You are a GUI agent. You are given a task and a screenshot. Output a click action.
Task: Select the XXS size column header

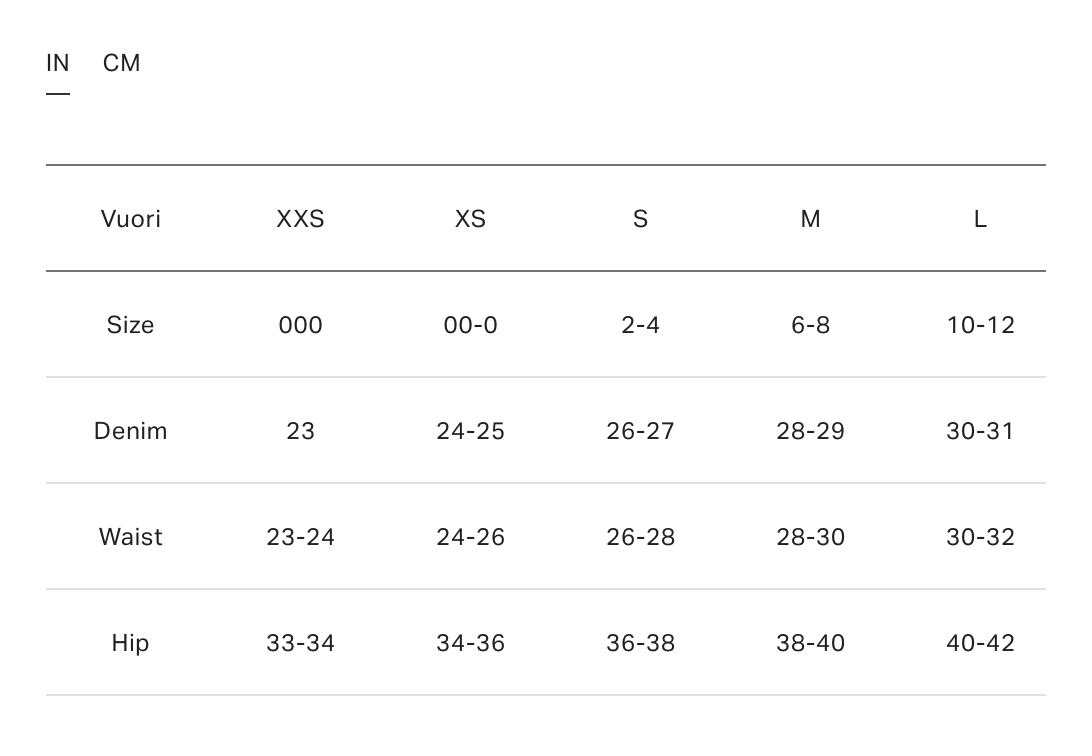(301, 219)
